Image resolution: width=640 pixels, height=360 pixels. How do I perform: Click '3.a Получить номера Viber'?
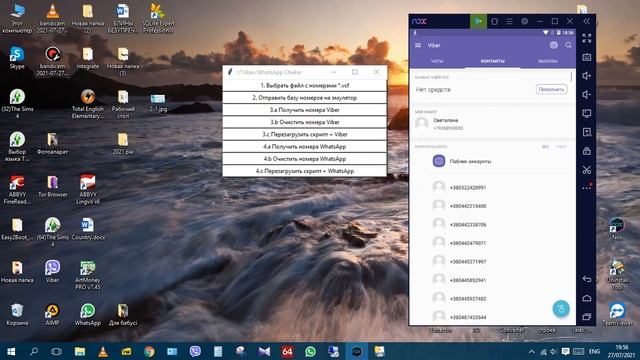[304, 110]
